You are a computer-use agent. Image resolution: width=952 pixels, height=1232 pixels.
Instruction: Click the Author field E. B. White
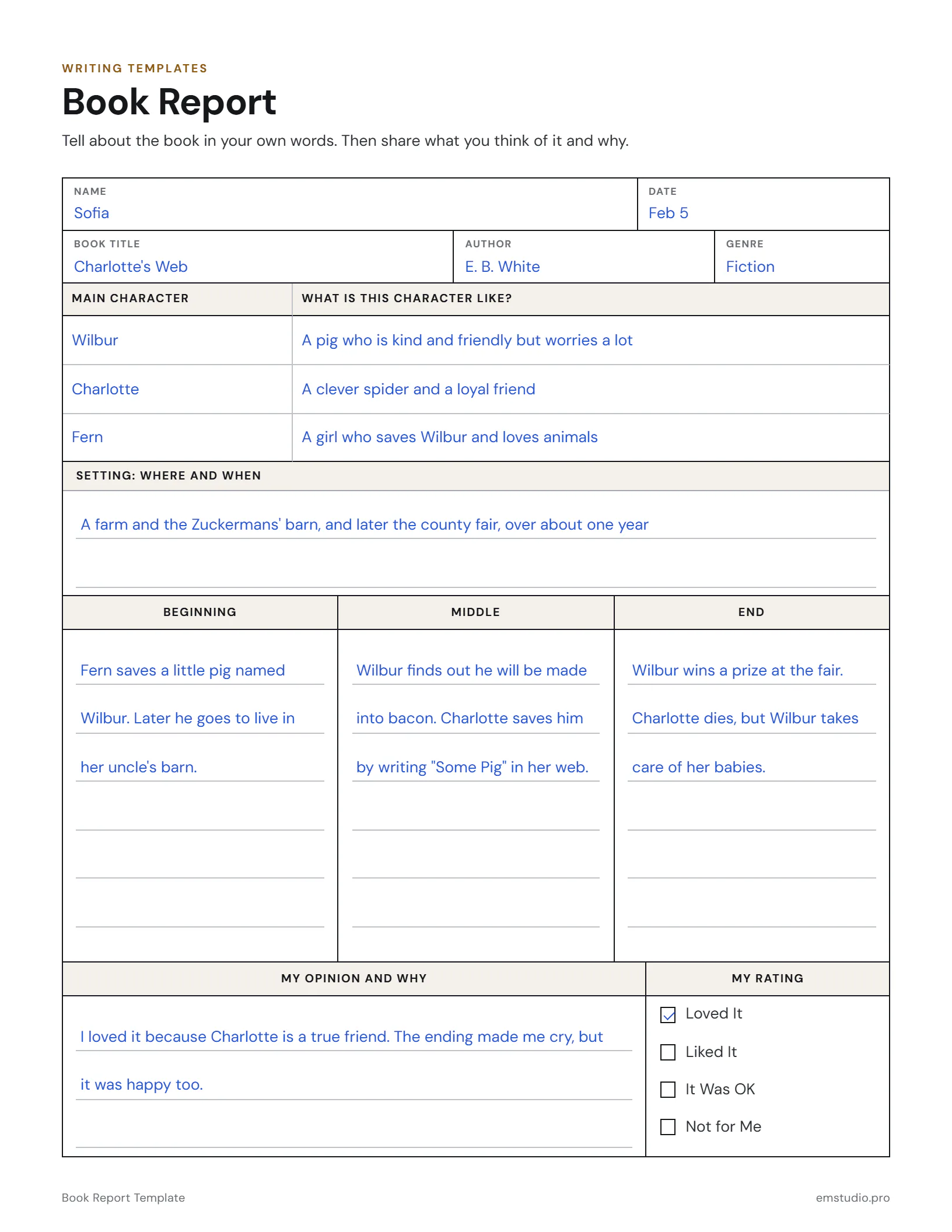[x=584, y=257]
